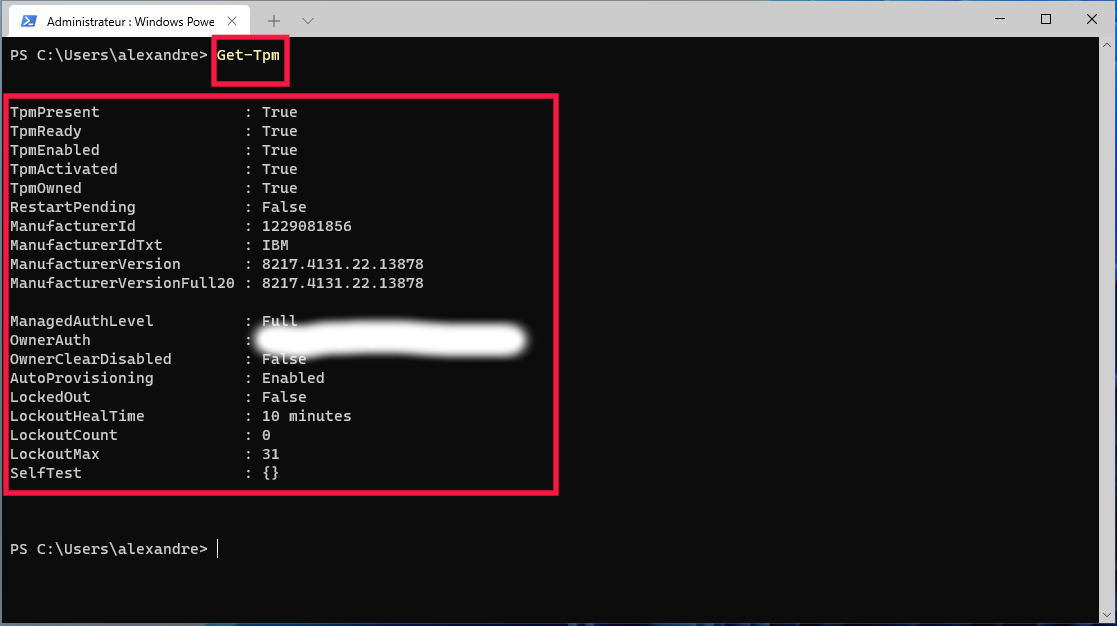Open a new terminal tab
This screenshot has width=1117, height=626.
click(x=274, y=21)
